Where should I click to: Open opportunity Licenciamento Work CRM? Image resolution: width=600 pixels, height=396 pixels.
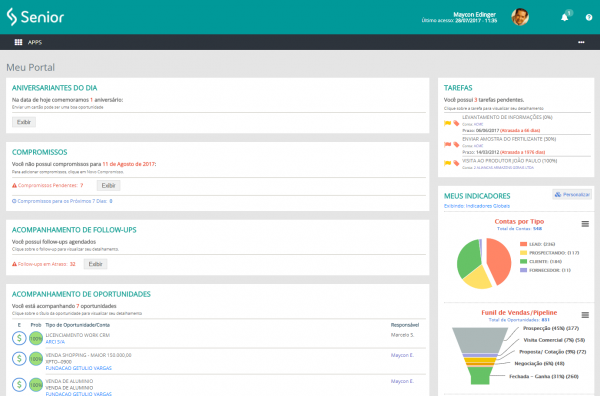point(78,335)
